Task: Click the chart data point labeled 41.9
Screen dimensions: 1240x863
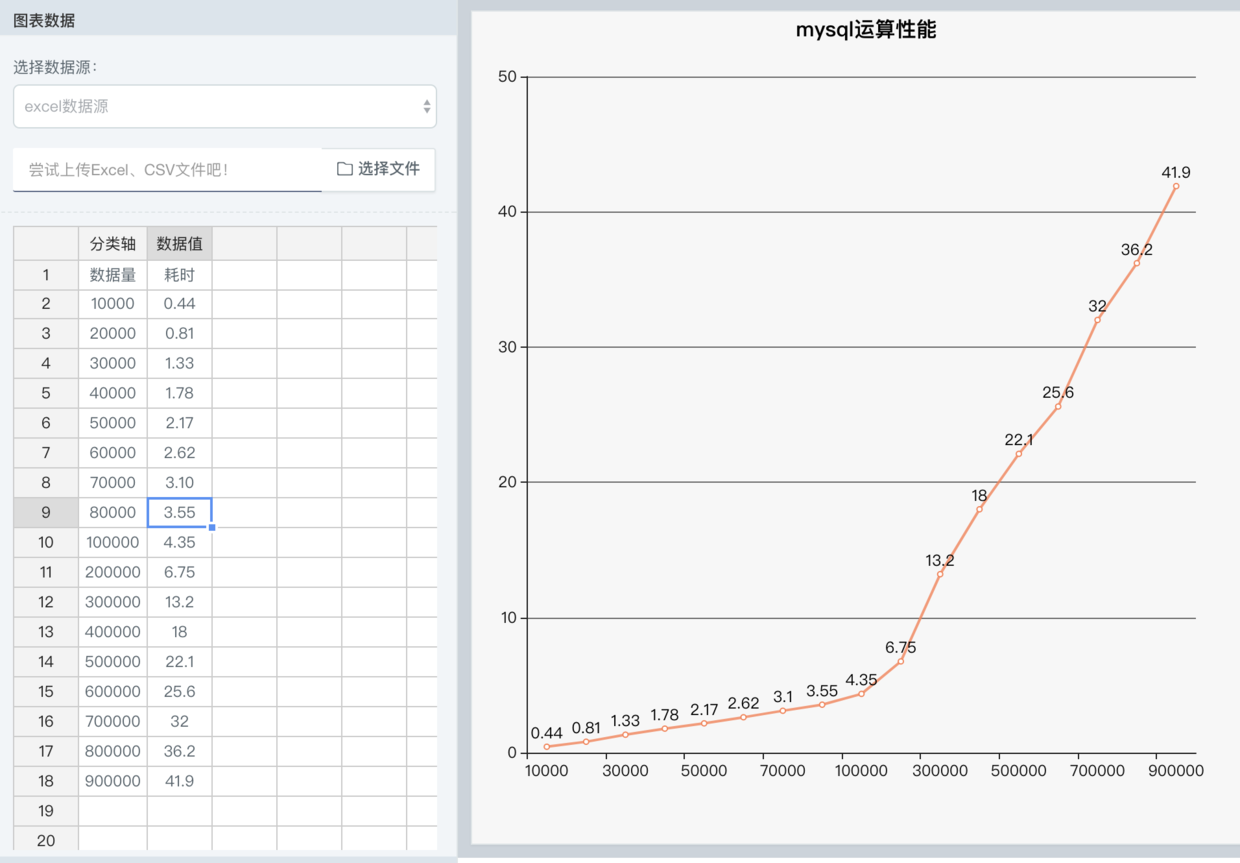Action: (x=1176, y=186)
